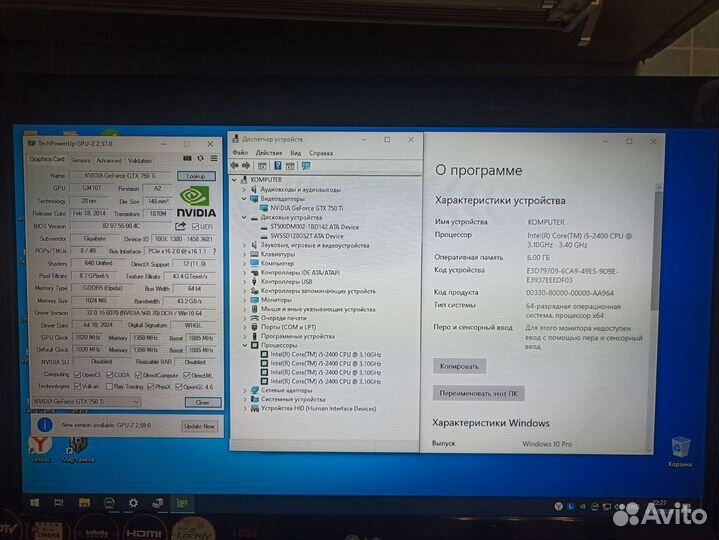The image size is (719, 540).
Task: Click the Yandex desktop shortcut icon
Action: click(x=40, y=448)
